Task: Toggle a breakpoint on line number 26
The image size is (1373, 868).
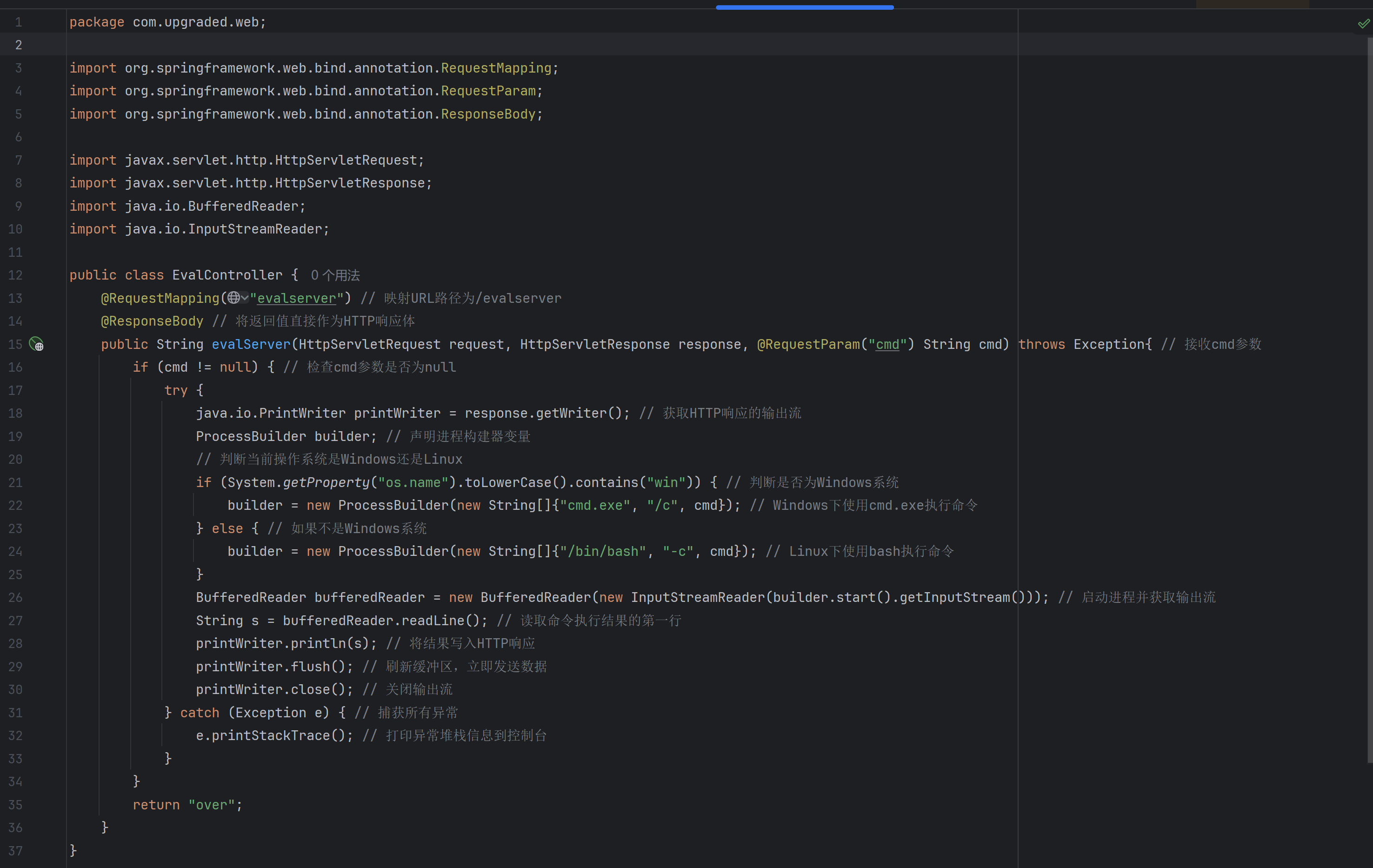Action: 15,598
